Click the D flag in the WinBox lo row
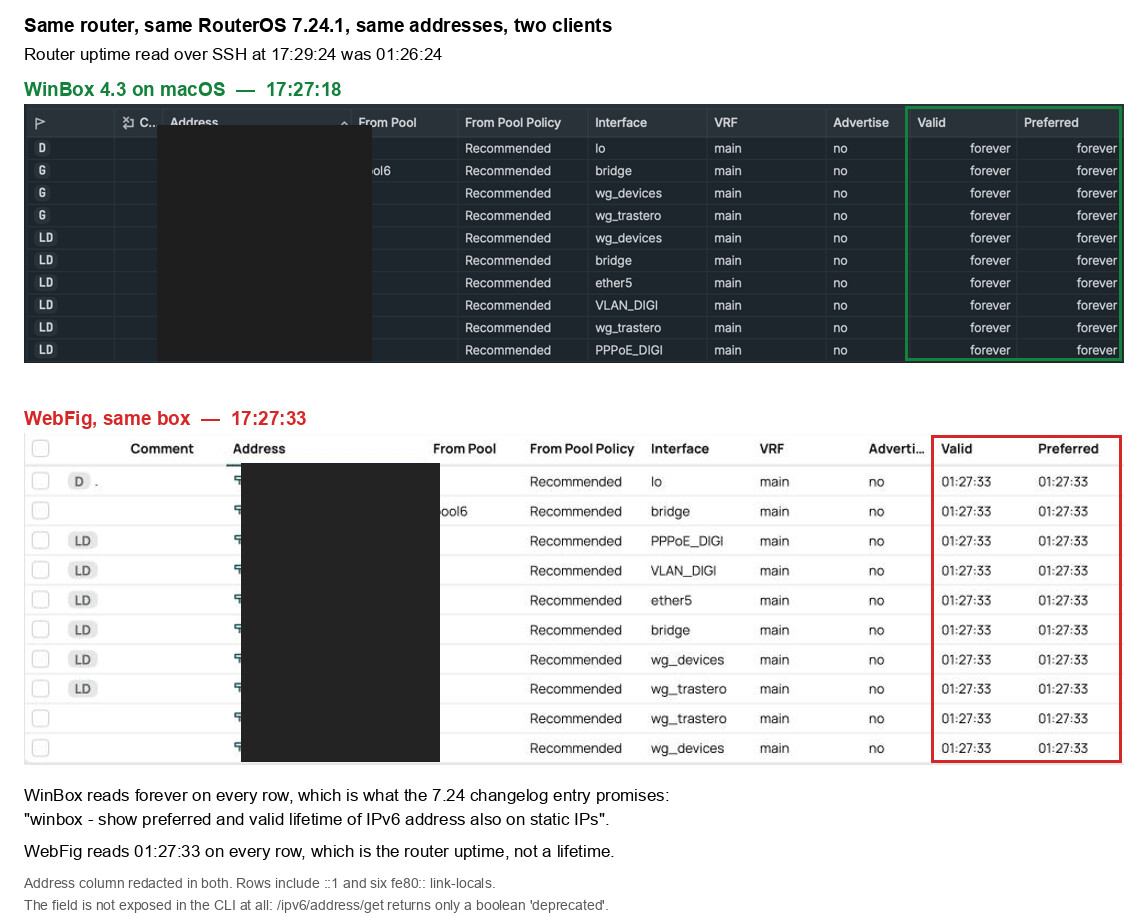This screenshot has height=917, width=1148. (x=42, y=148)
